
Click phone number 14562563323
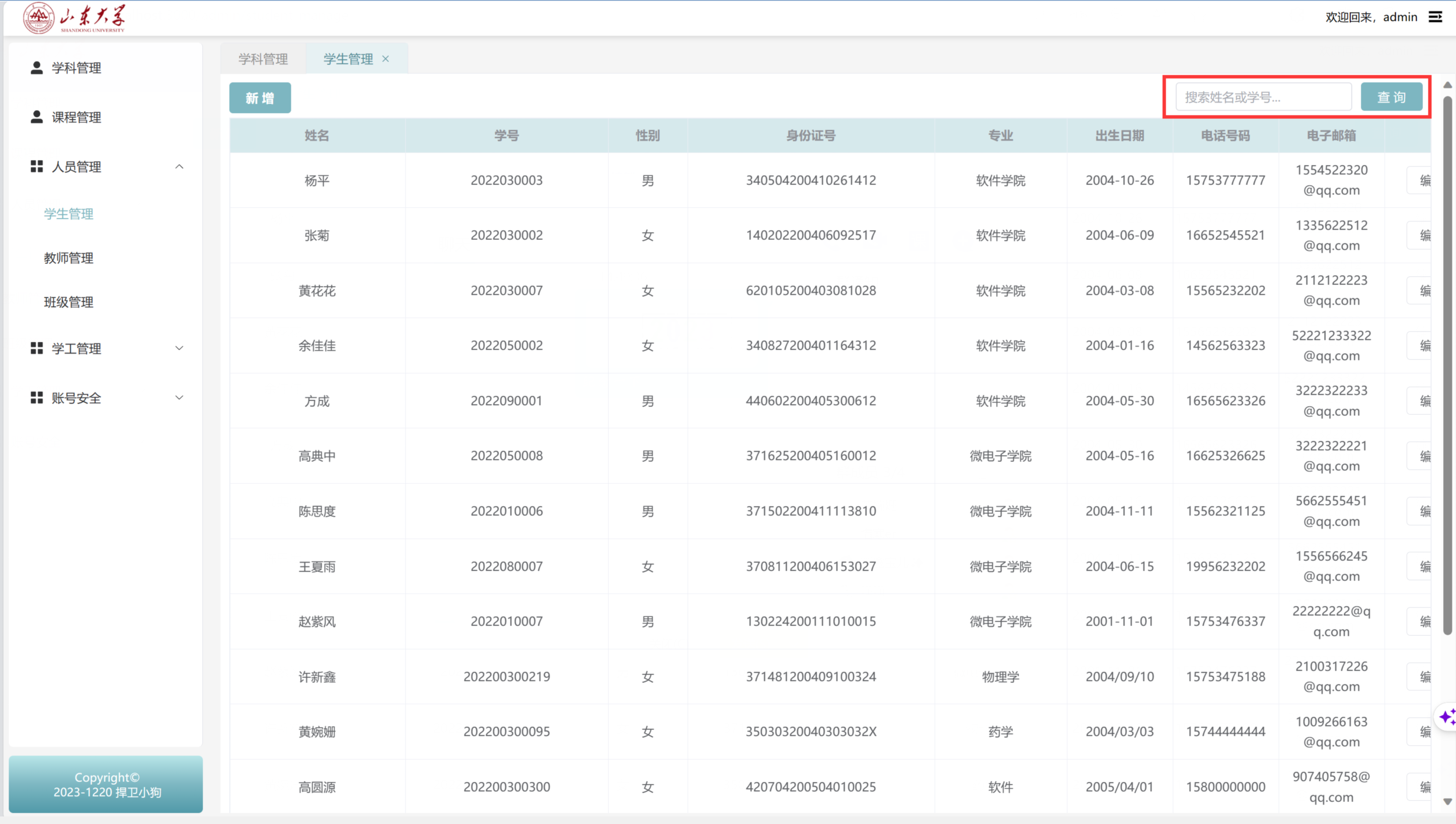tap(1226, 346)
